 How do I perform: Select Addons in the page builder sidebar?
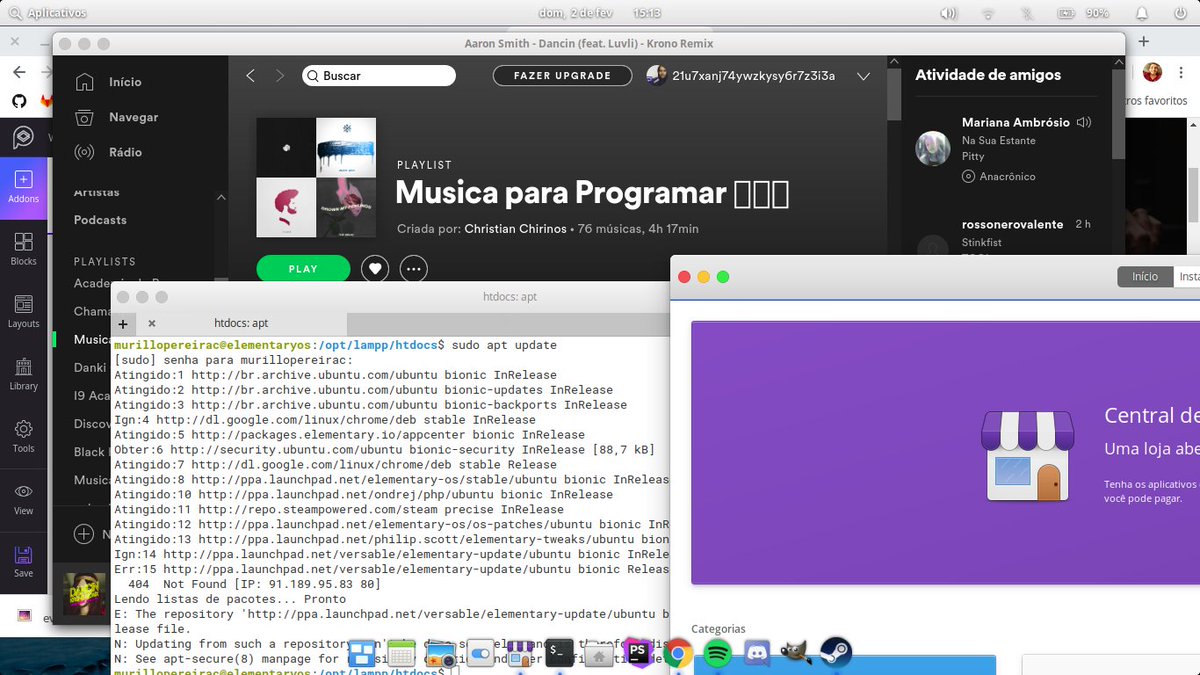[23, 187]
